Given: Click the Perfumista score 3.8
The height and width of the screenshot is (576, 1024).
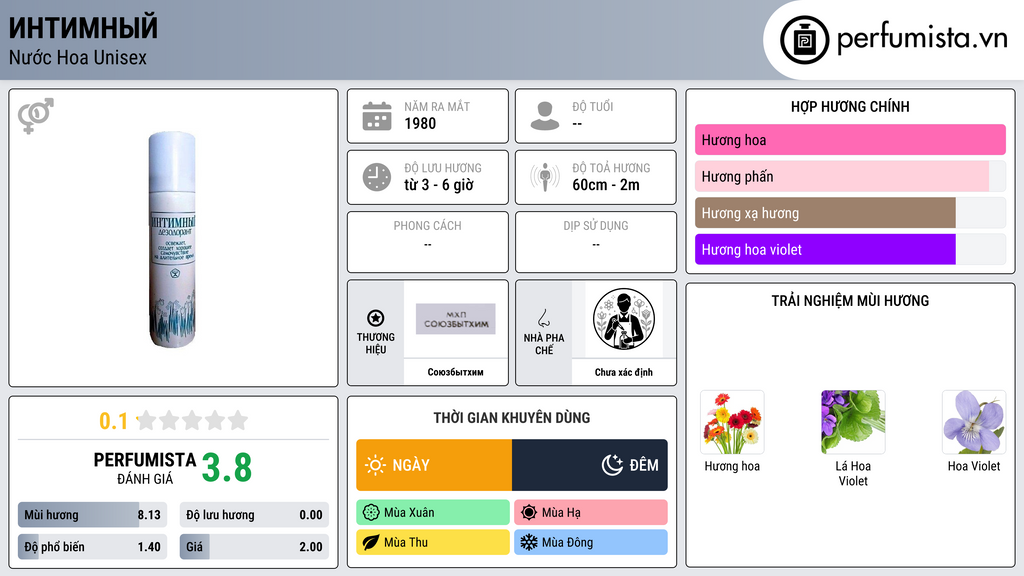Looking at the screenshot, I should (227, 468).
